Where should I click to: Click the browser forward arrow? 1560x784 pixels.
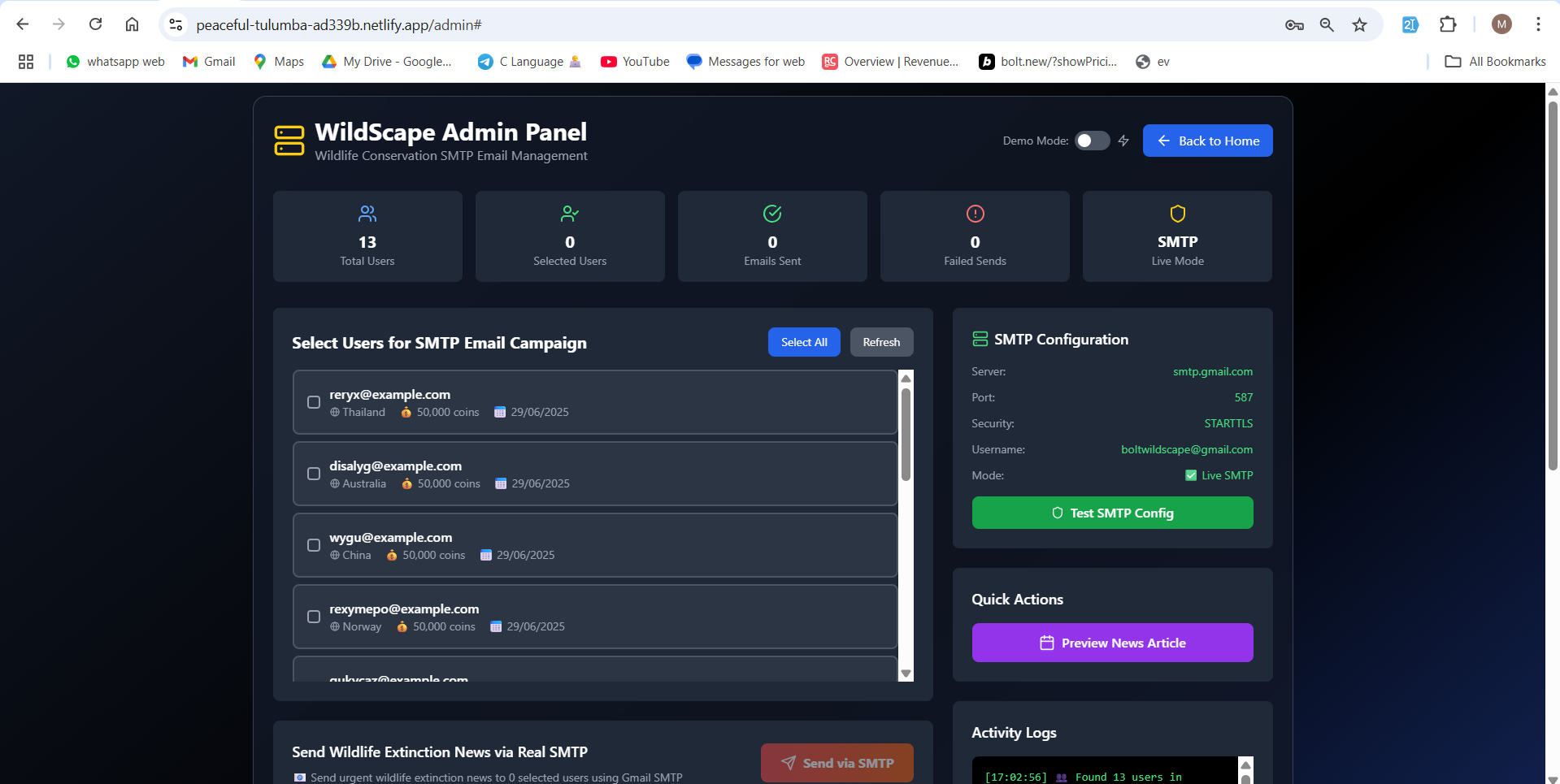pyautogui.click(x=59, y=24)
